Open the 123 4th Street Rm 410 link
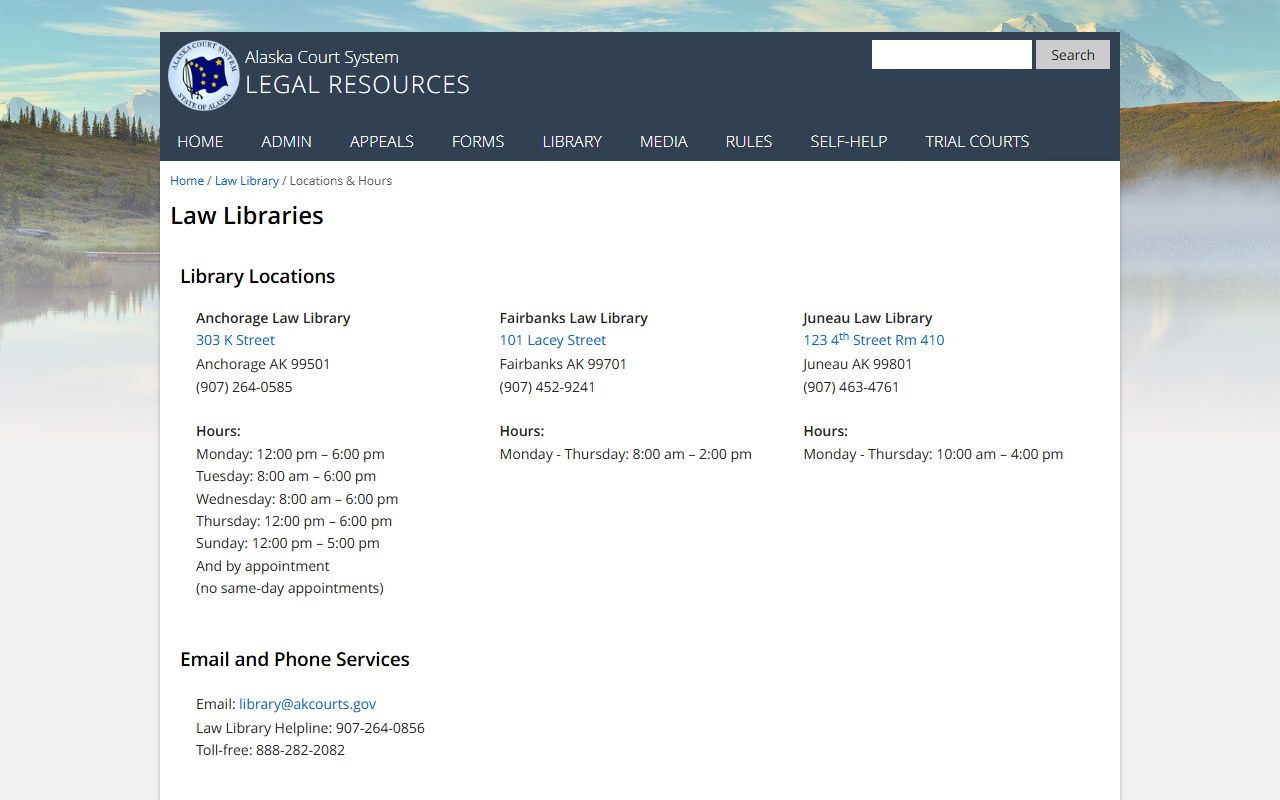 [x=874, y=340]
